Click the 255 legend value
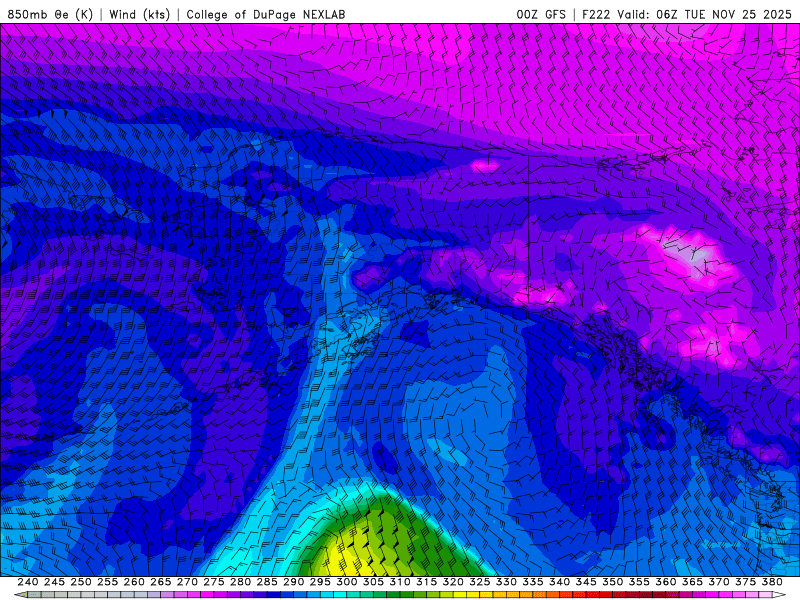The width and height of the screenshot is (800, 600). (x=107, y=582)
